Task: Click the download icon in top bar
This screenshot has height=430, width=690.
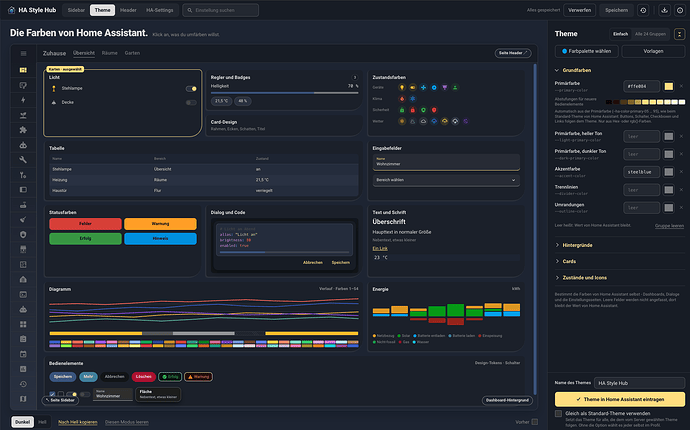Action: pyautogui.click(x=664, y=10)
